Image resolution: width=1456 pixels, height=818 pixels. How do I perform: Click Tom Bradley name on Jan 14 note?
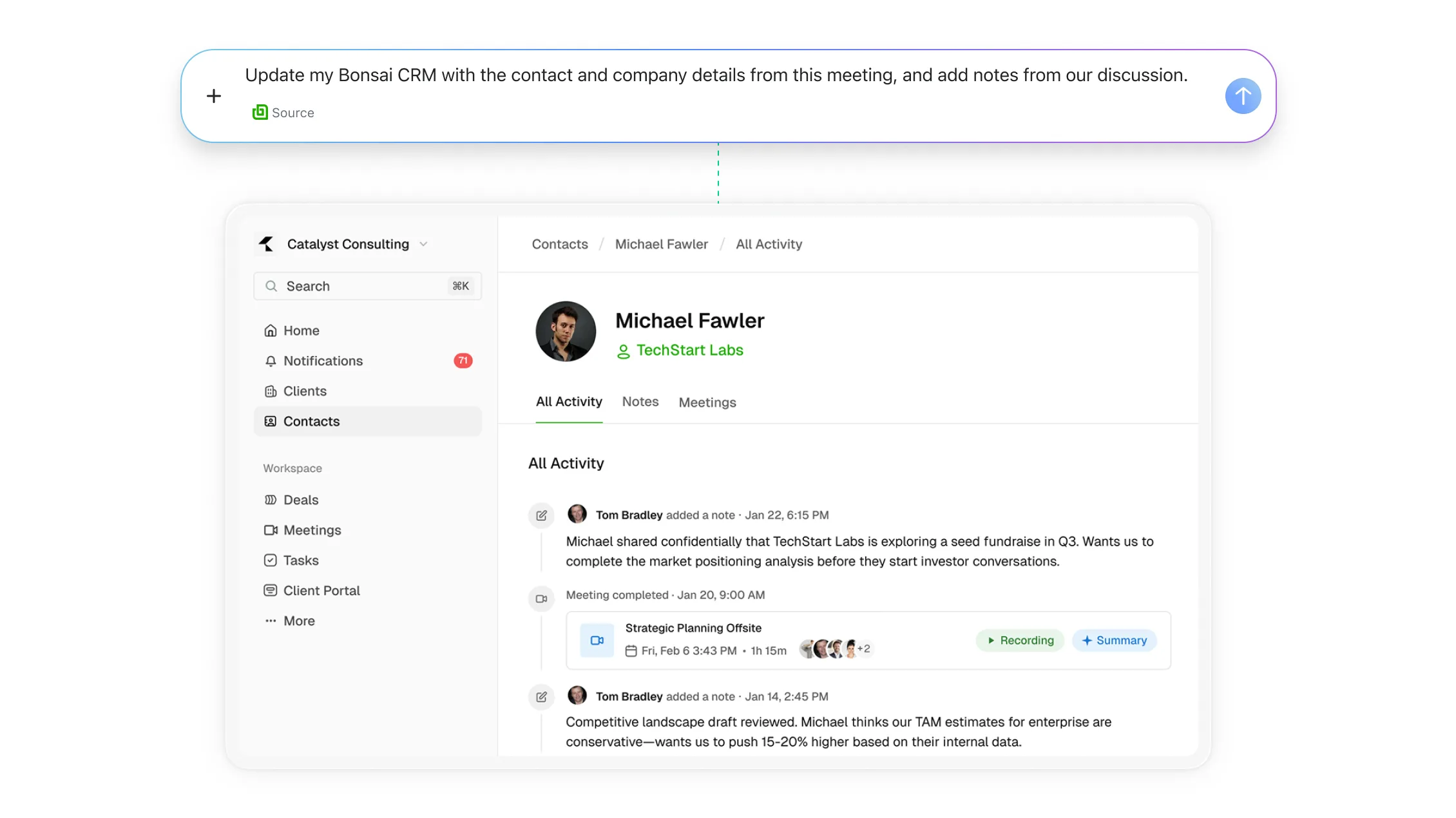pyautogui.click(x=629, y=696)
